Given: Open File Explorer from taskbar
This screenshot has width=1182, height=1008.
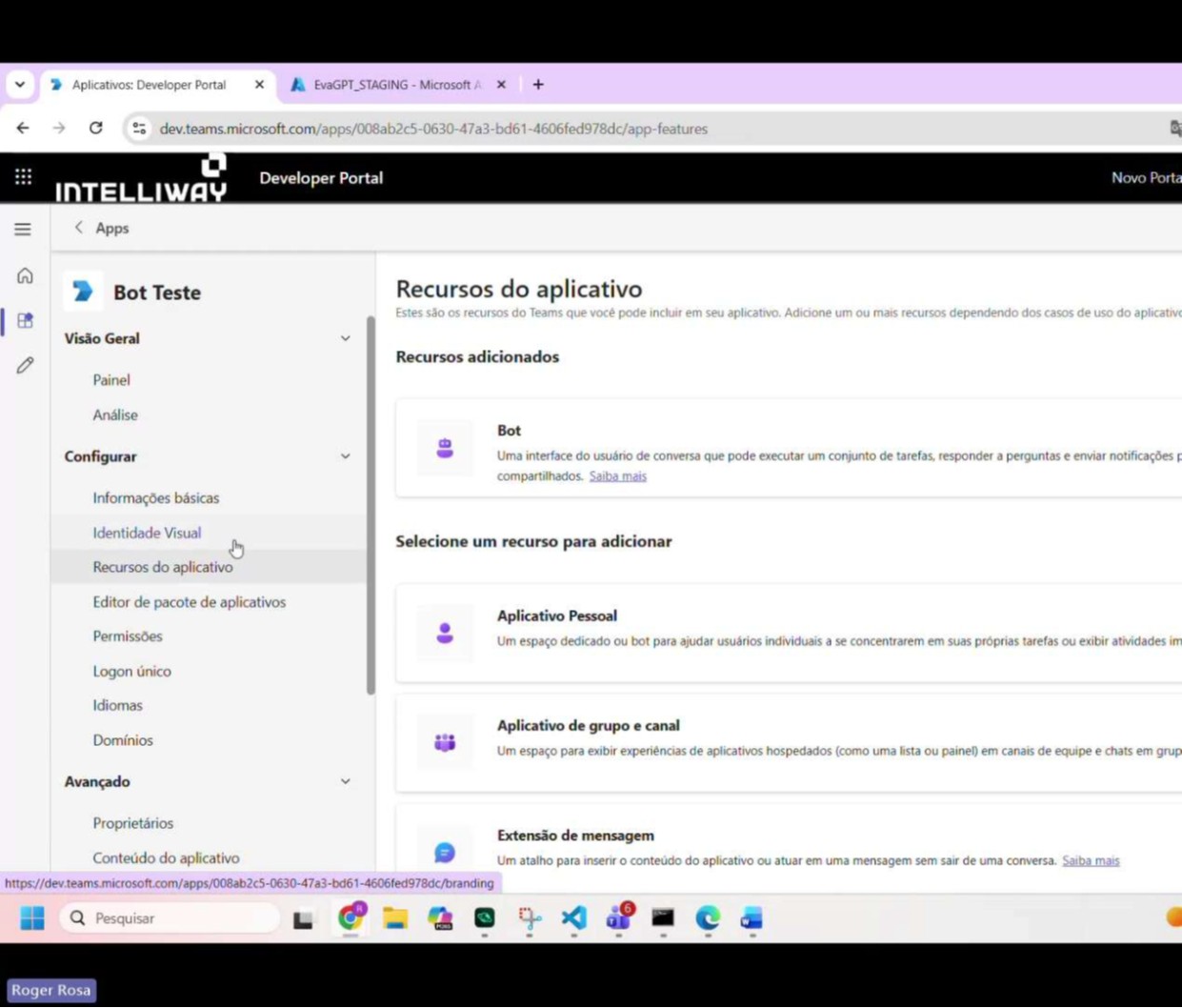Looking at the screenshot, I should [x=395, y=918].
